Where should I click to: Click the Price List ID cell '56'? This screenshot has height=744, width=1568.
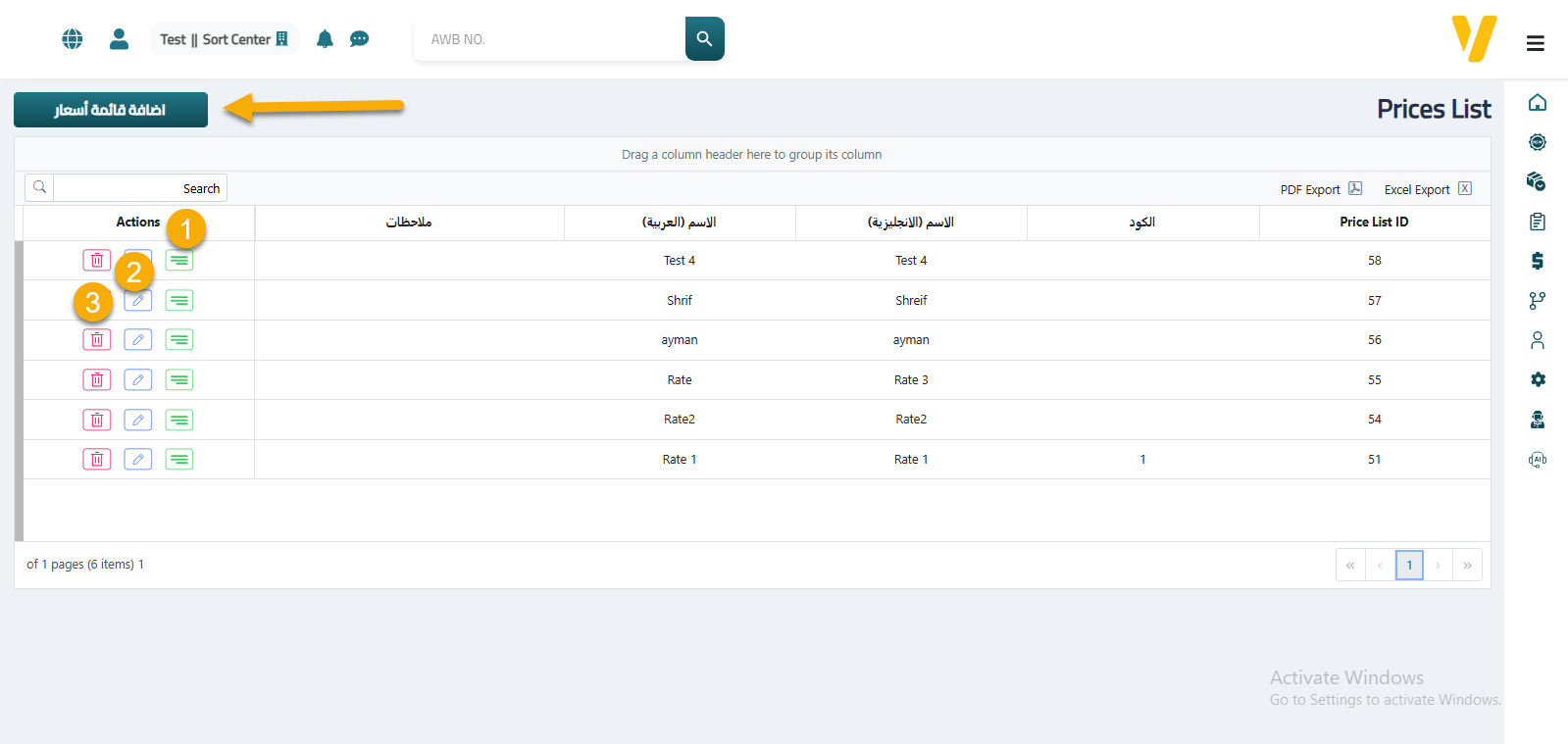tap(1375, 340)
